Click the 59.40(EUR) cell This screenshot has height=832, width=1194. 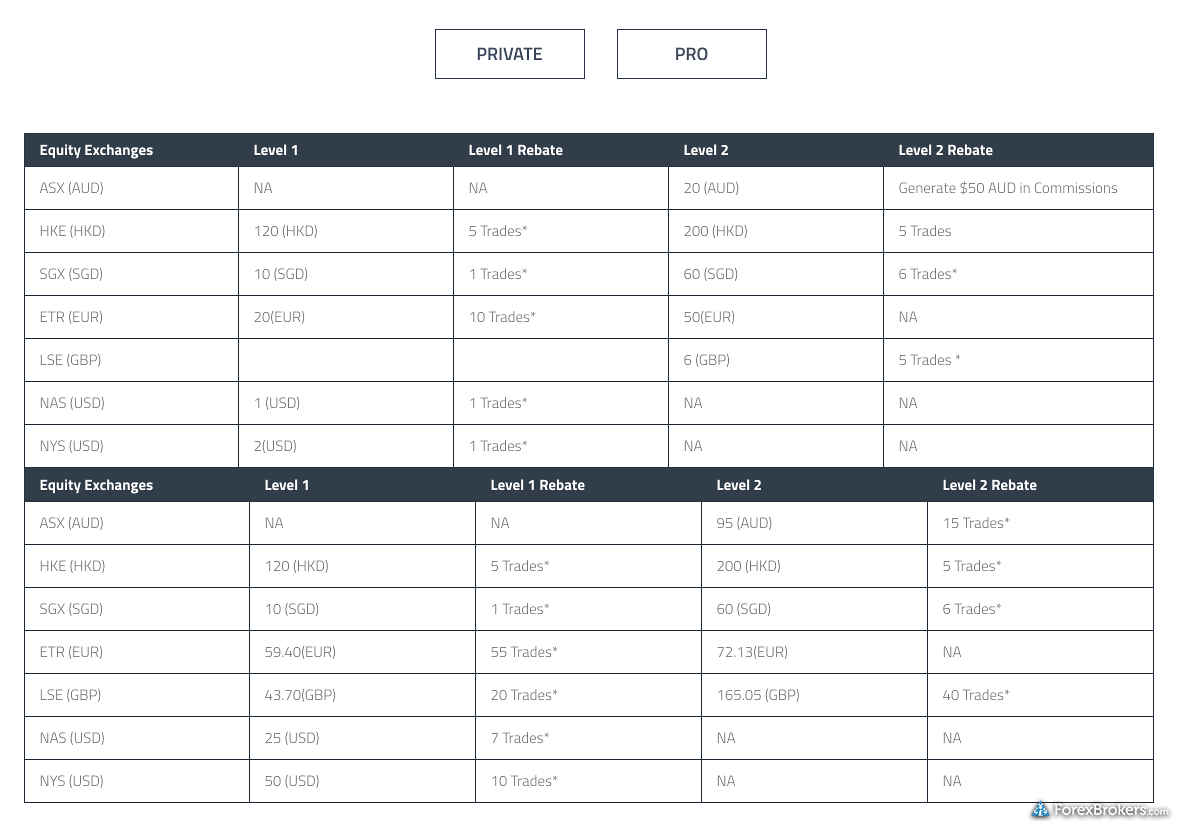[362, 652]
